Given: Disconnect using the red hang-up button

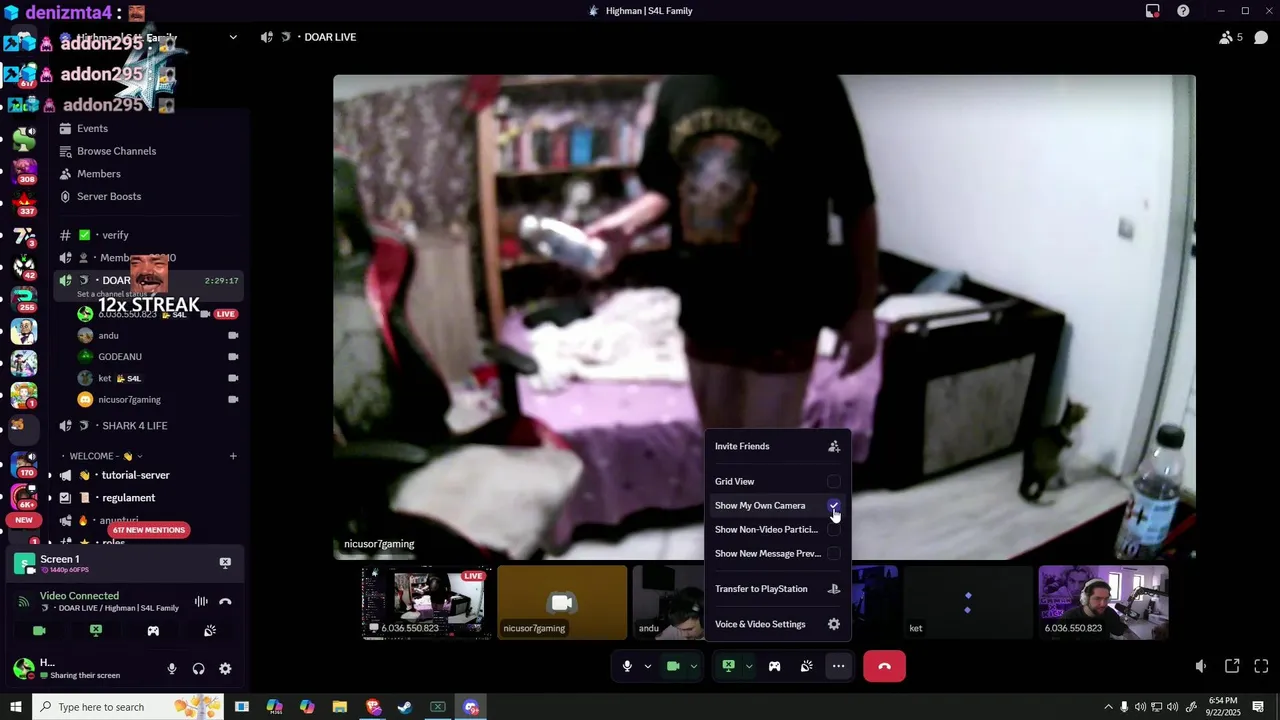Looking at the screenshot, I should click(884, 666).
